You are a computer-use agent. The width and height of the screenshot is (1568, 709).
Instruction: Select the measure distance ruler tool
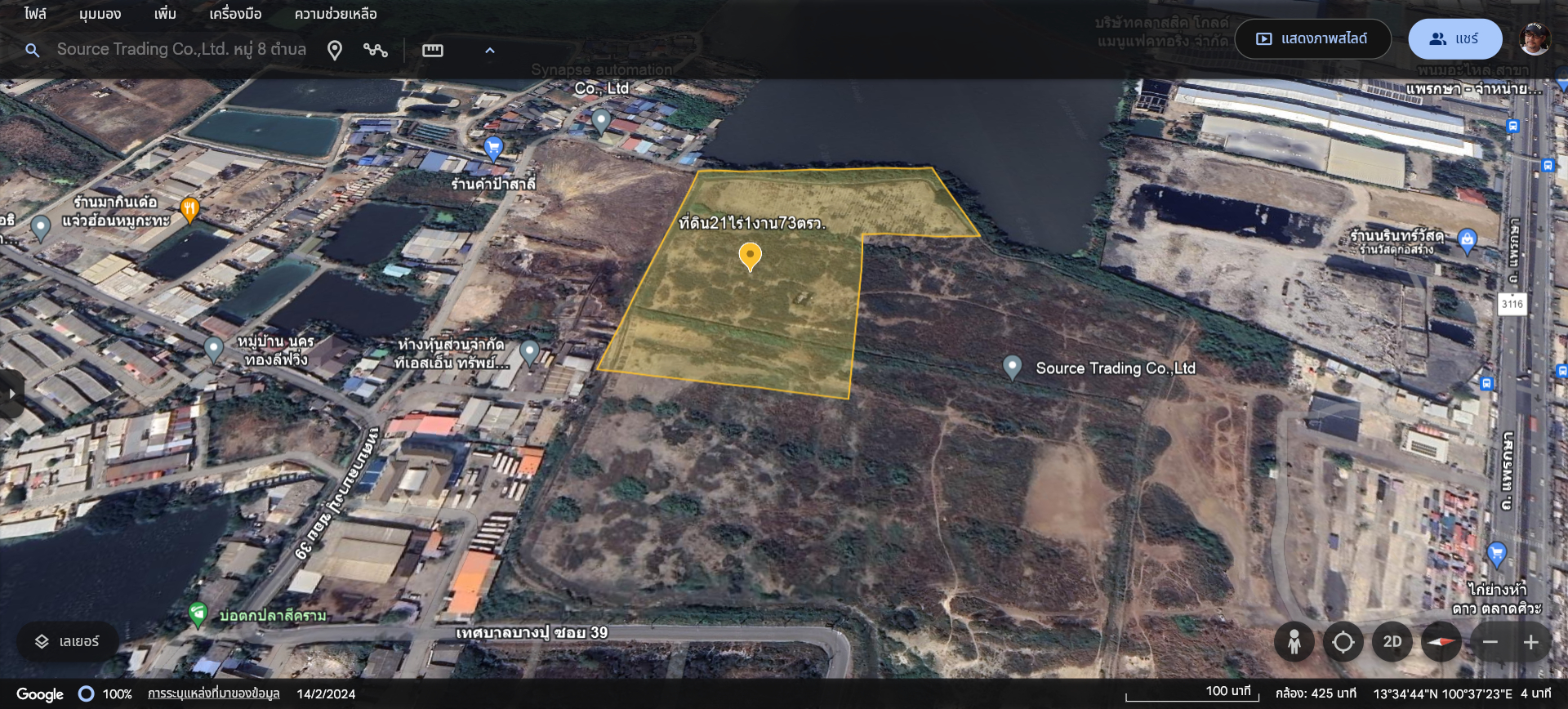pos(432,51)
